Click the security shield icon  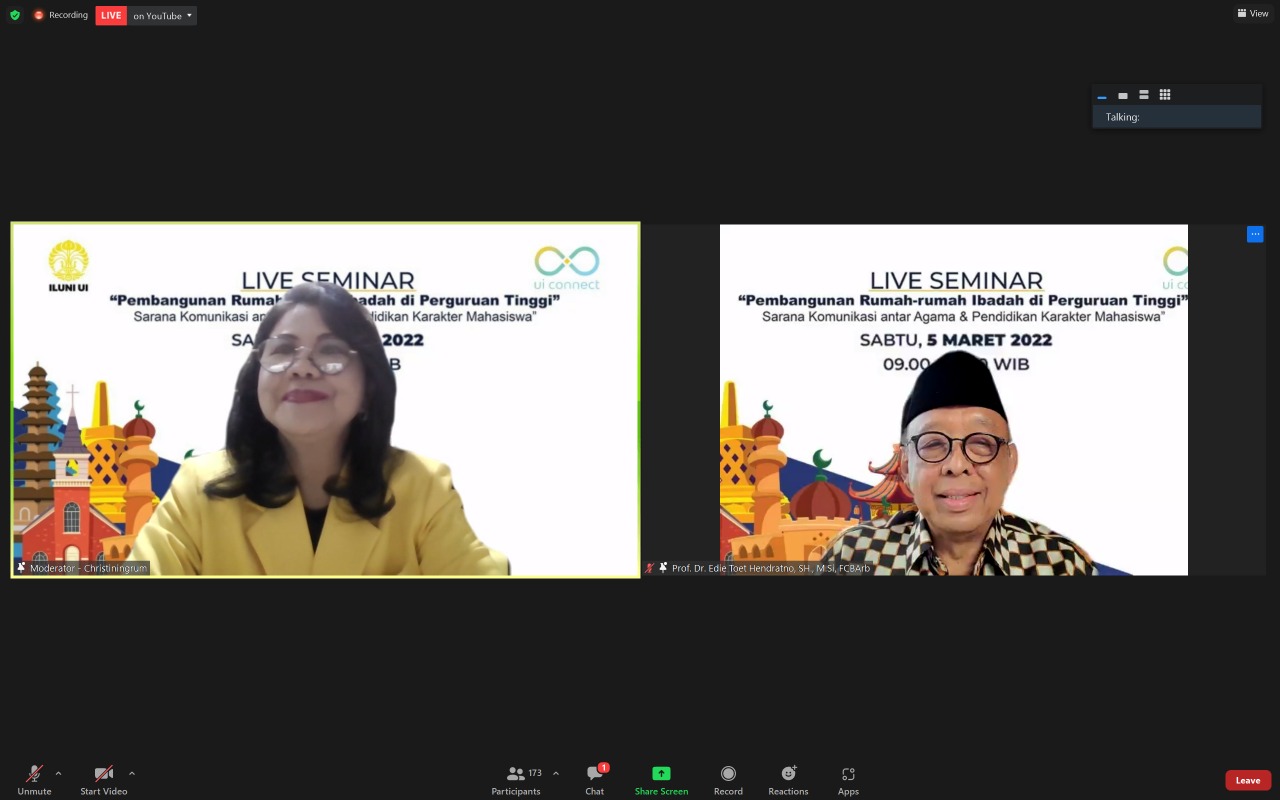tap(14, 15)
